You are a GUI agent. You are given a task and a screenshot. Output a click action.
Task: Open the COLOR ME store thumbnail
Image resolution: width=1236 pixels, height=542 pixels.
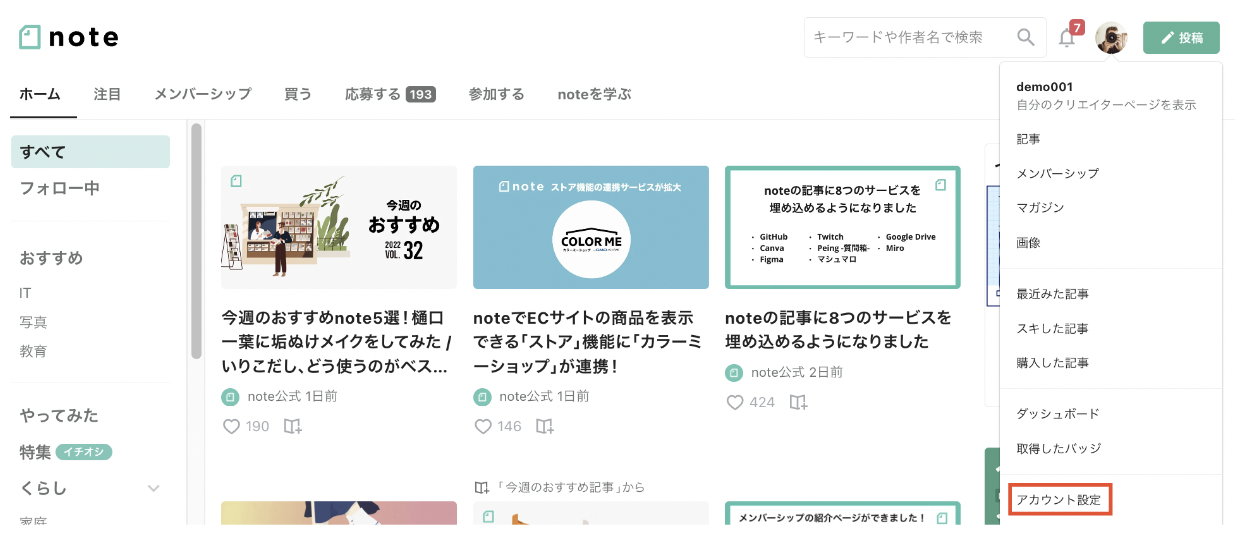pos(591,227)
